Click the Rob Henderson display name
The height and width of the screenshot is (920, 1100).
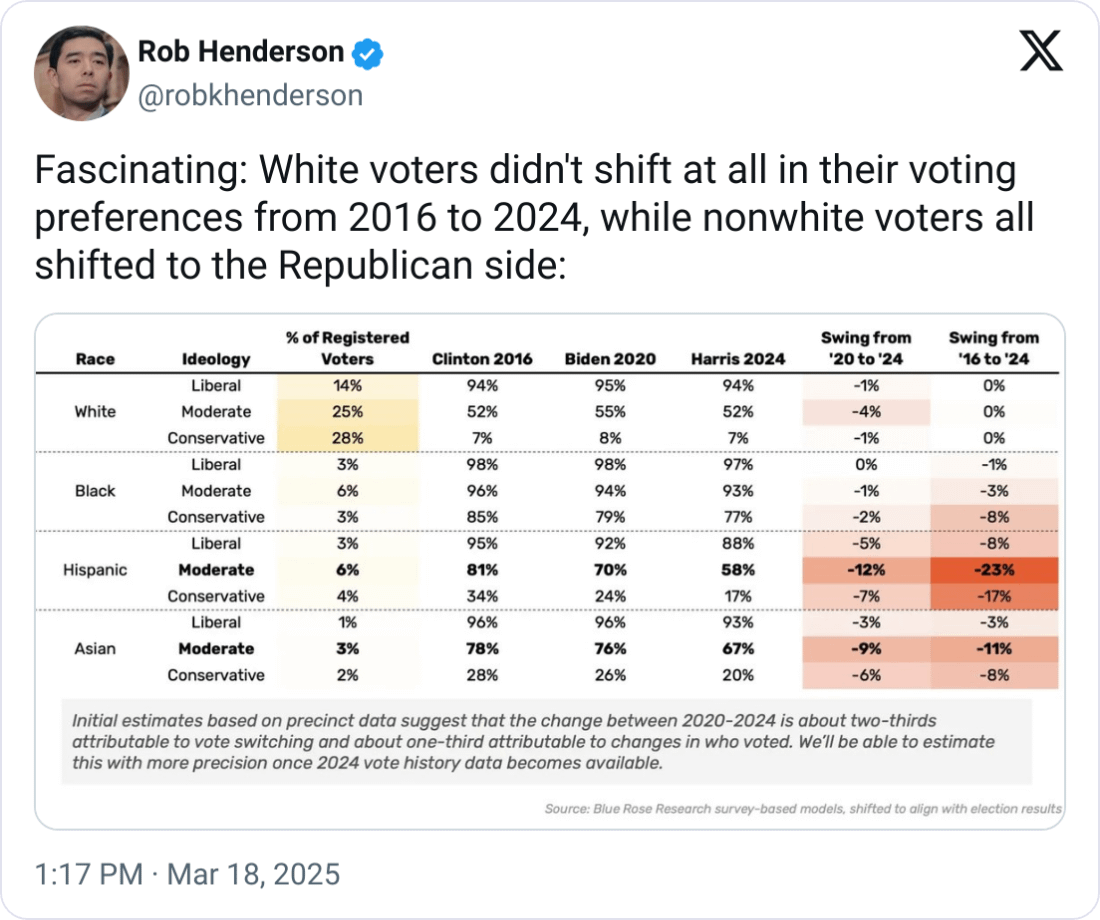pos(240,52)
